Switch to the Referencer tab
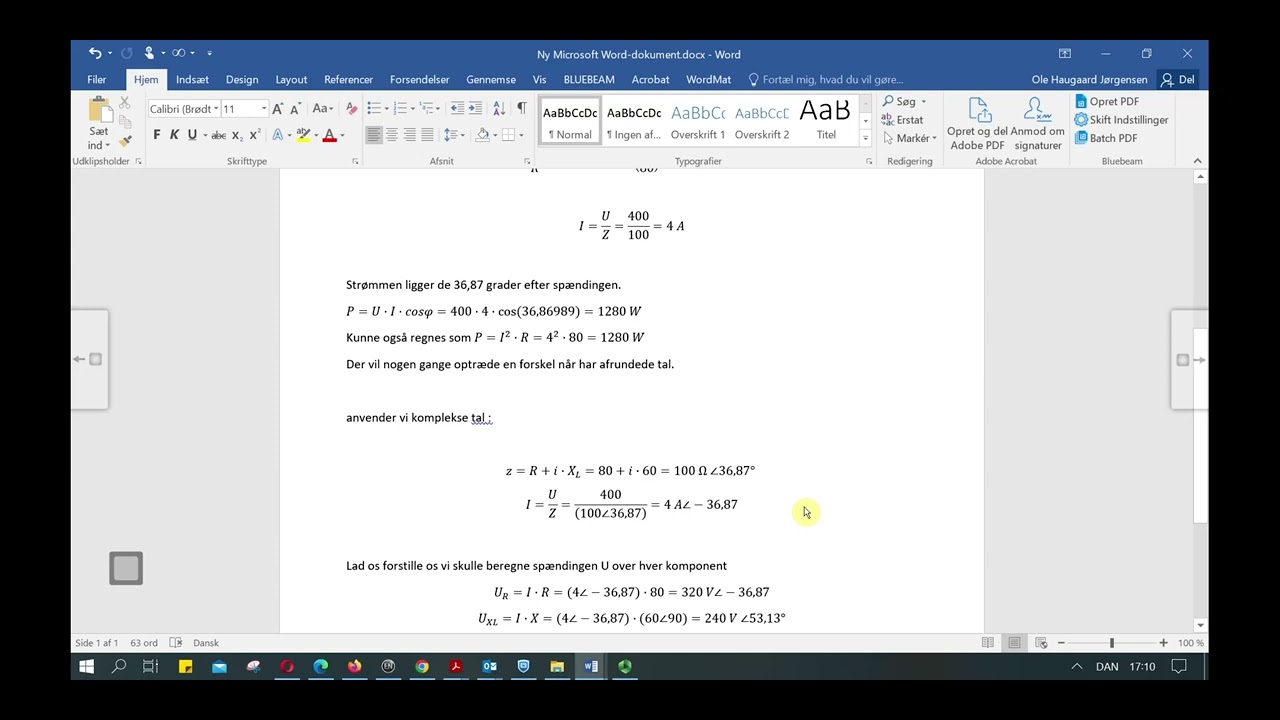 pos(348,79)
